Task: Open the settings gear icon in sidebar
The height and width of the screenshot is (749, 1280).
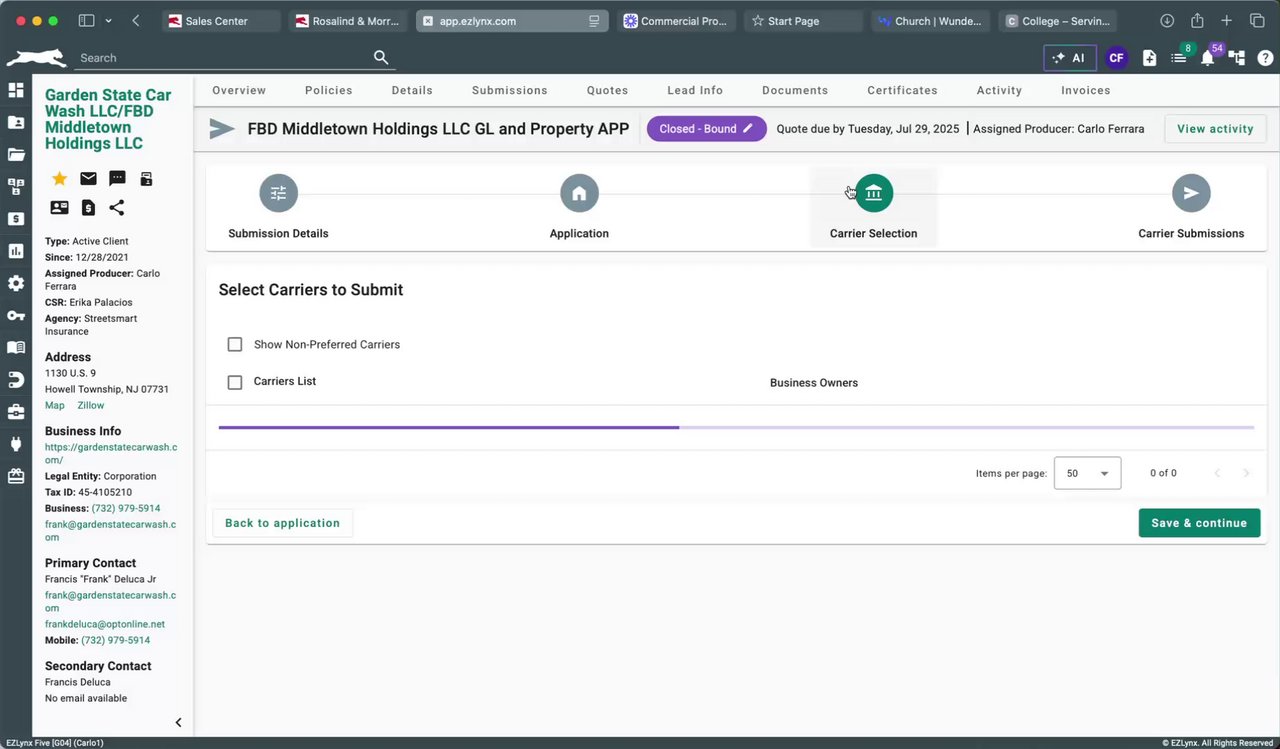Action: (x=16, y=283)
